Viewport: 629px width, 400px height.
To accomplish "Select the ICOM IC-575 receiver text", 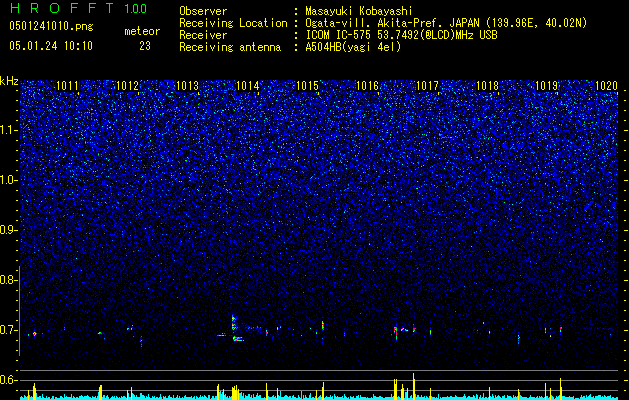I will 401,35.
